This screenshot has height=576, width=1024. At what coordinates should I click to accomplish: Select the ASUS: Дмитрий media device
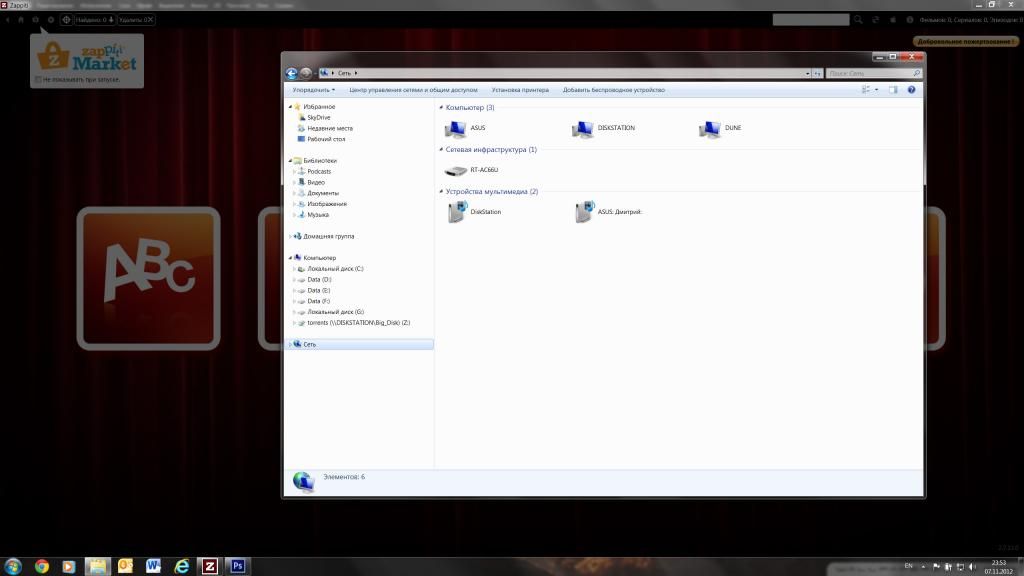click(609, 212)
